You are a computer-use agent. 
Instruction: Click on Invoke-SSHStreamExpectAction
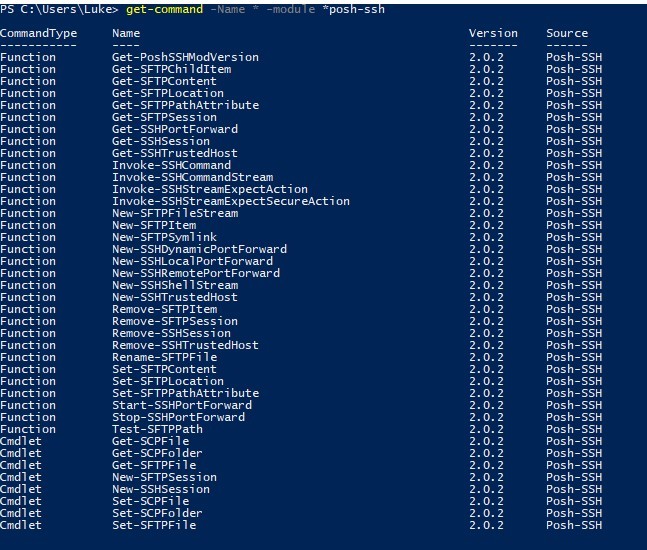[x=210, y=189]
